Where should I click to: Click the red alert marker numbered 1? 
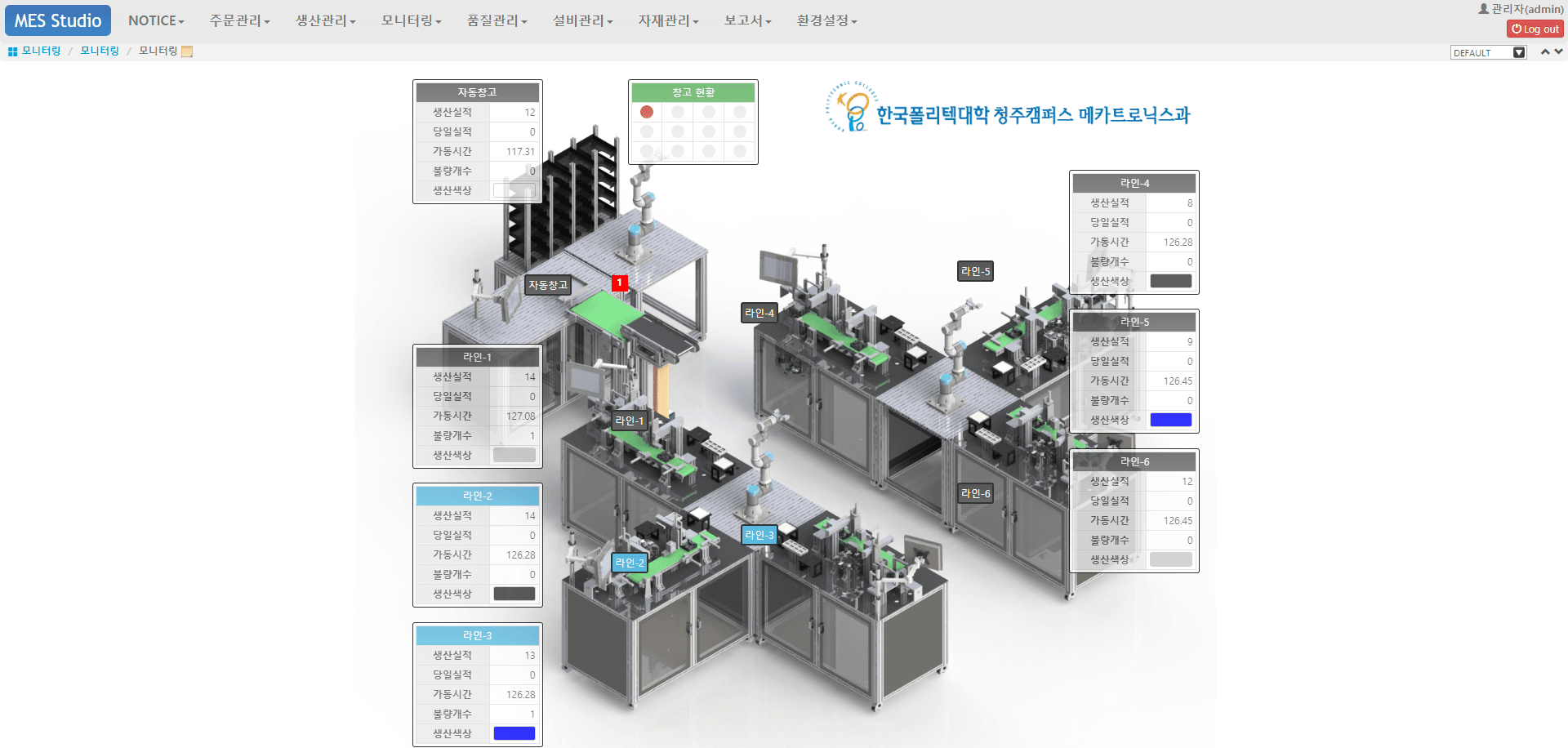pos(620,283)
